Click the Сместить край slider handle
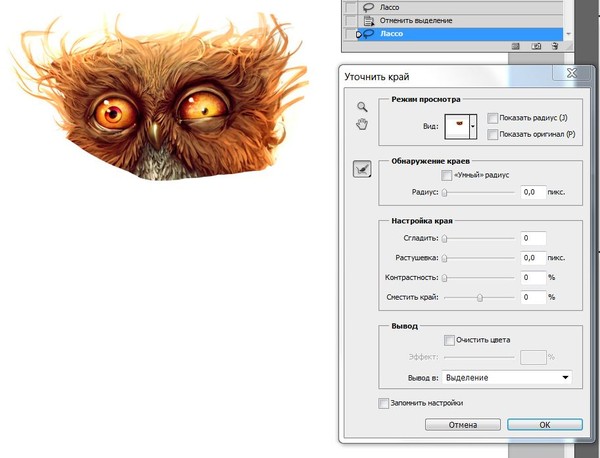The height and width of the screenshot is (458, 600). click(479, 297)
